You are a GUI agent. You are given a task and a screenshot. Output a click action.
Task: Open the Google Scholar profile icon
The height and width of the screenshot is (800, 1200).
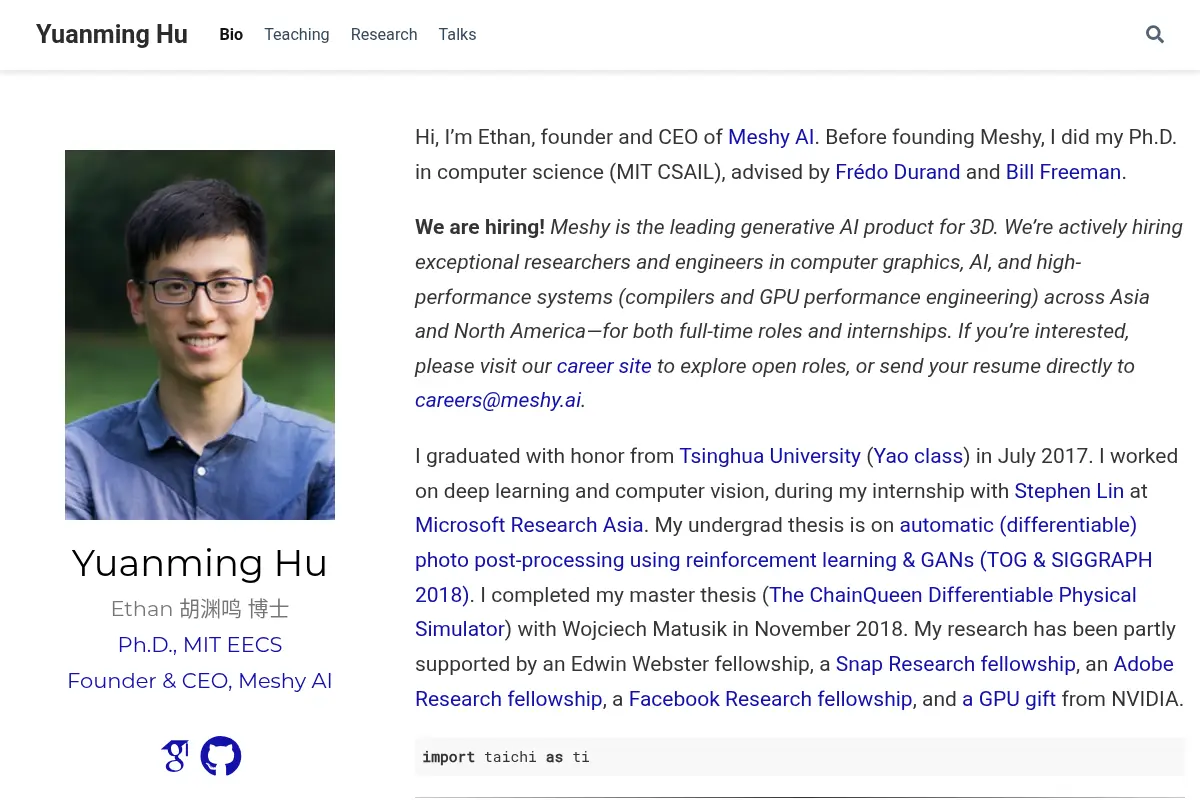tap(175, 756)
